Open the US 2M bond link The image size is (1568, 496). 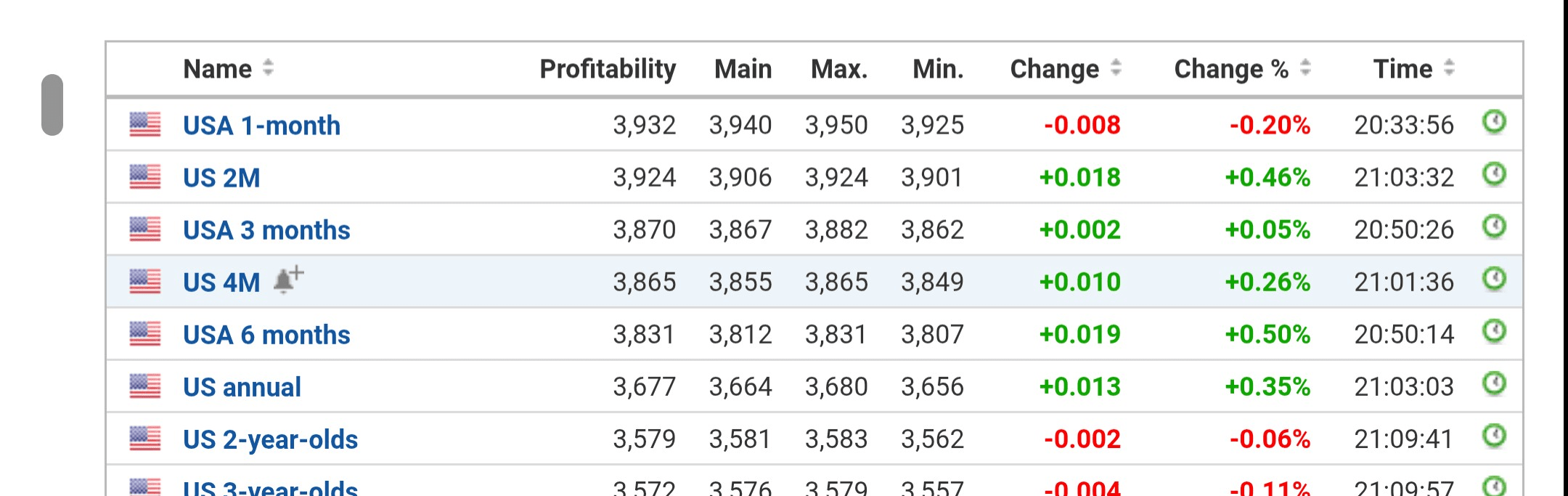pyautogui.click(x=221, y=178)
